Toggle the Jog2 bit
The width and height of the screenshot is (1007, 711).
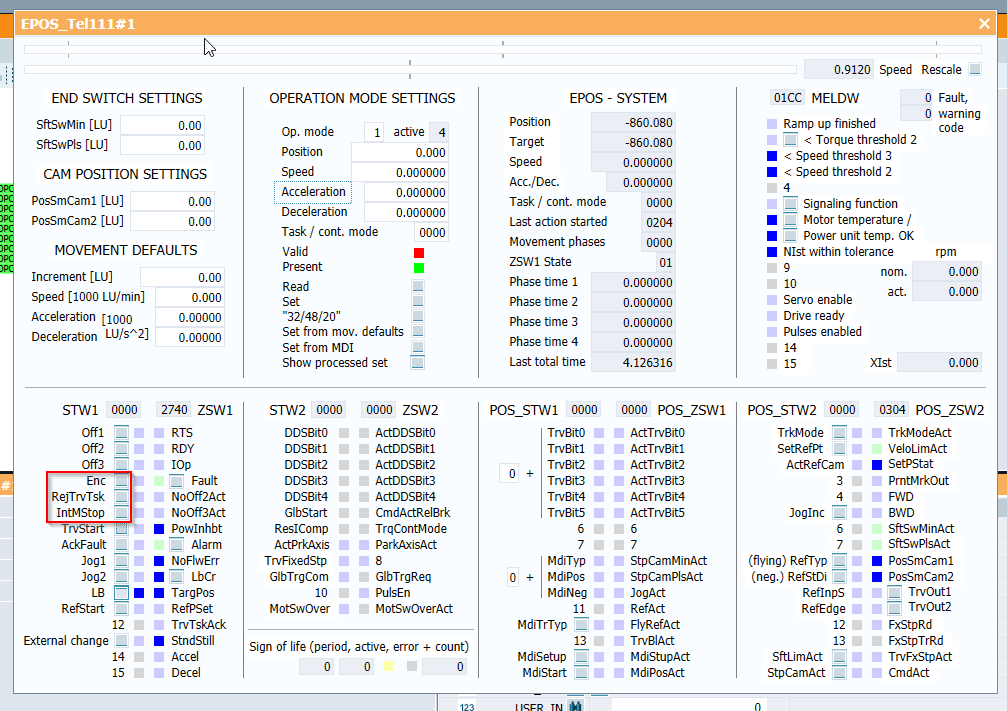pyautogui.click(x=121, y=577)
